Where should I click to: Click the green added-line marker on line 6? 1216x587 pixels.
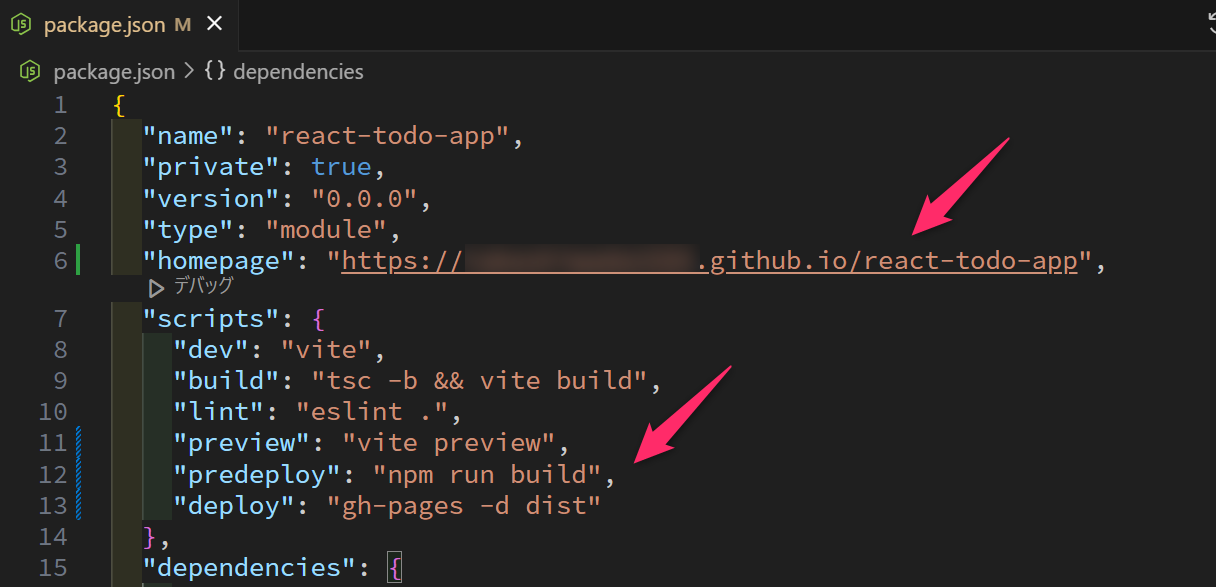point(78,261)
